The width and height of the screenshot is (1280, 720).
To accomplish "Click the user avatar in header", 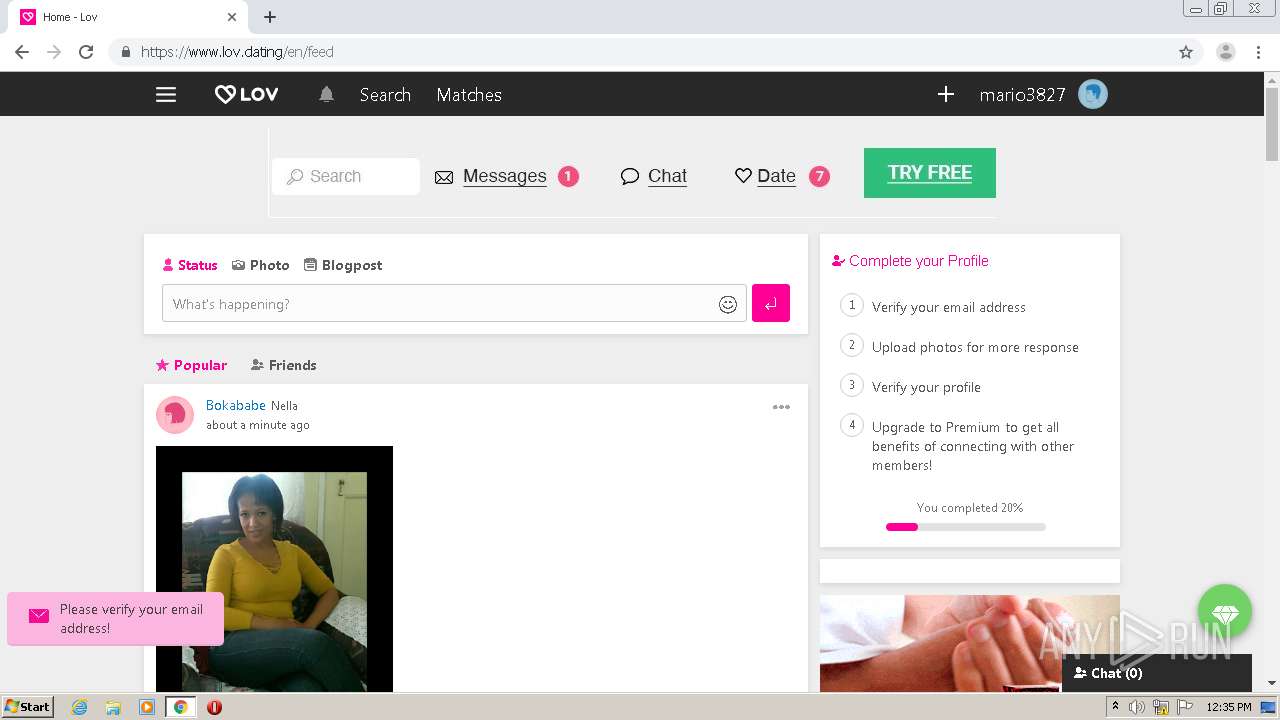I will tap(1093, 95).
